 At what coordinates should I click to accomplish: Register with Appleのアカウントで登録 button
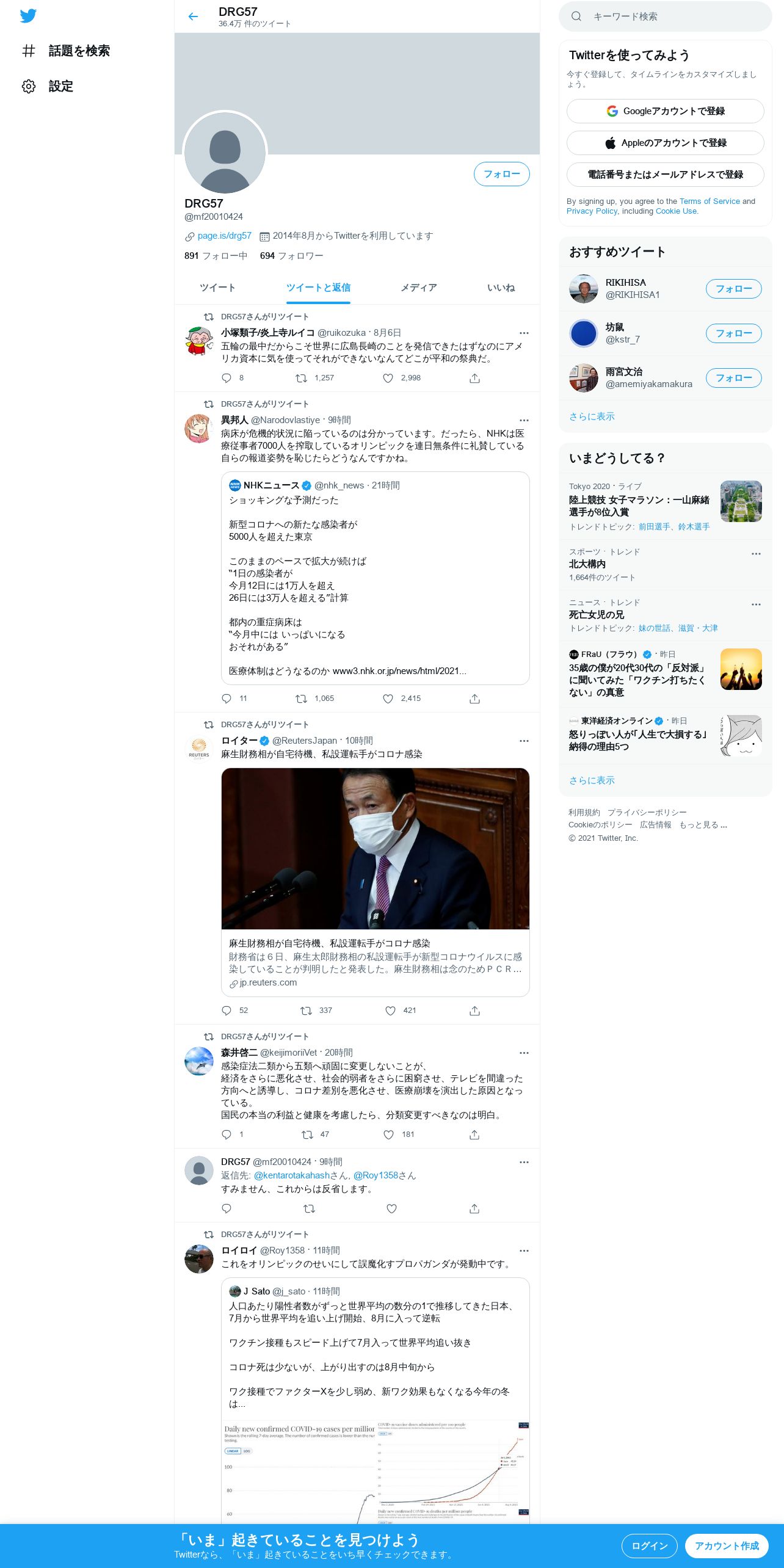665,143
